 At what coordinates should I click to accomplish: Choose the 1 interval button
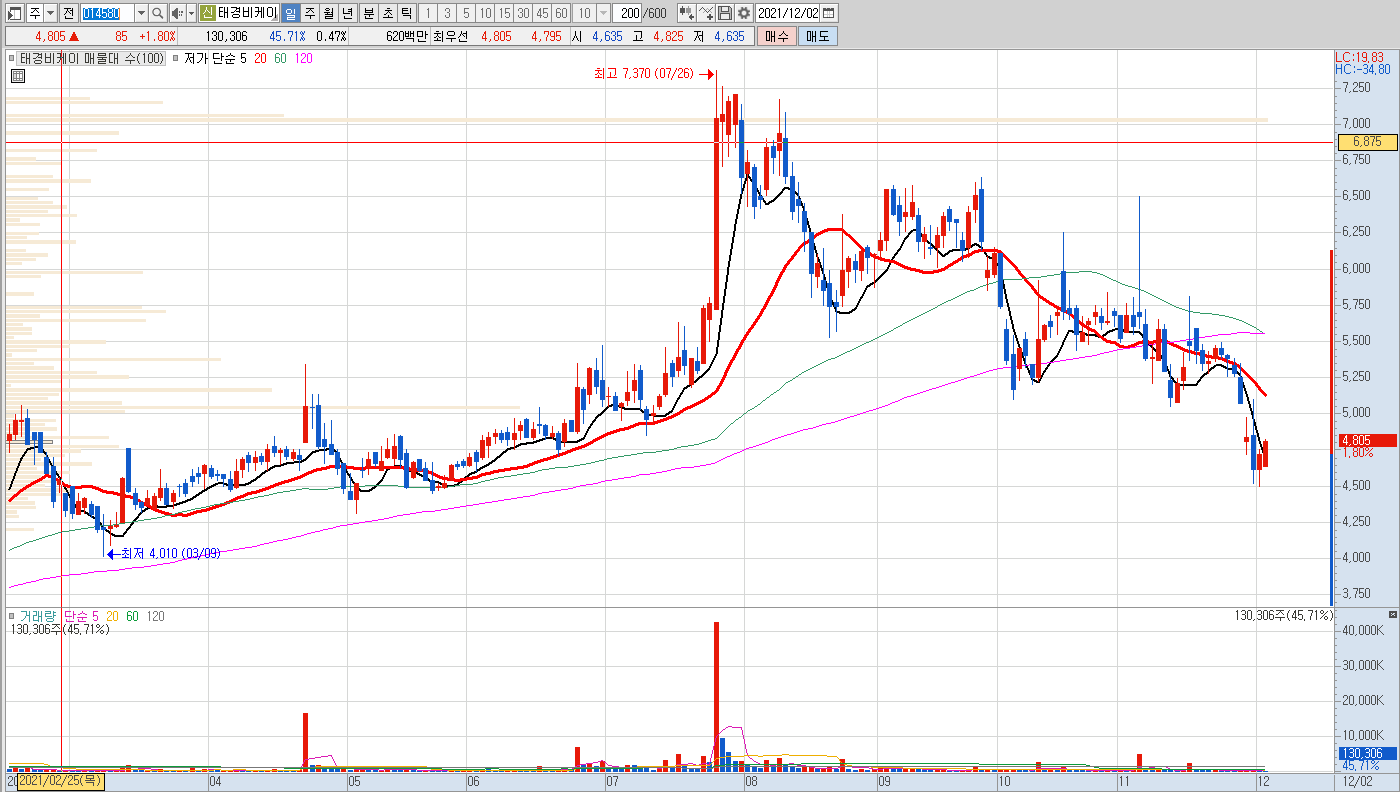click(x=427, y=13)
